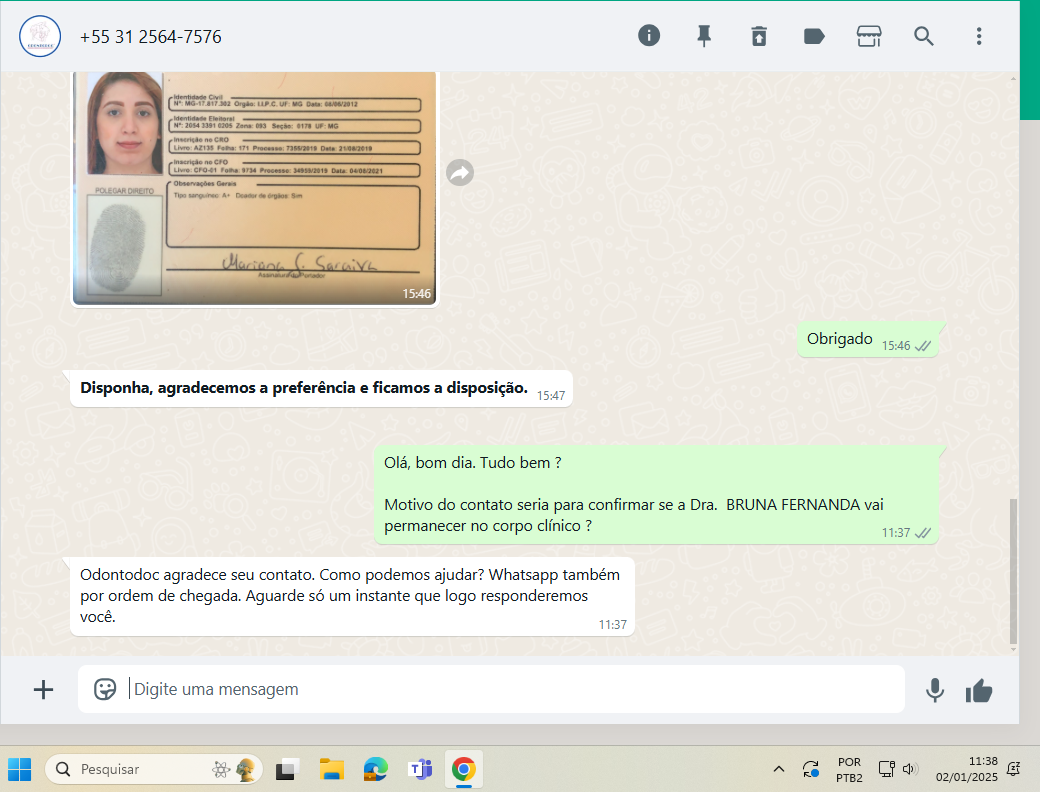Select the 'Odontodoc agradece seu contato' message
The height and width of the screenshot is (792, 1040).
(x=352, y=596)
